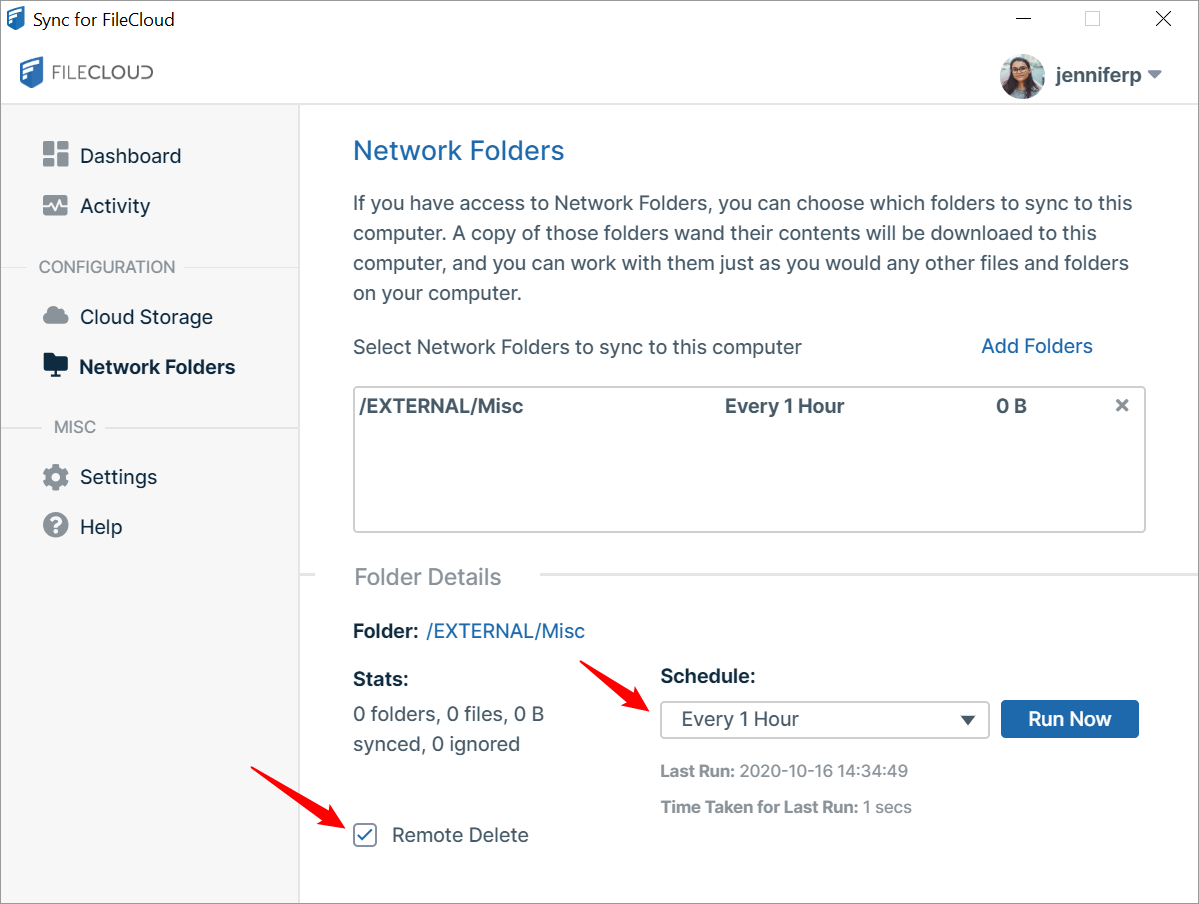Click the Network Folders folder icon

(x=55, y=366)
